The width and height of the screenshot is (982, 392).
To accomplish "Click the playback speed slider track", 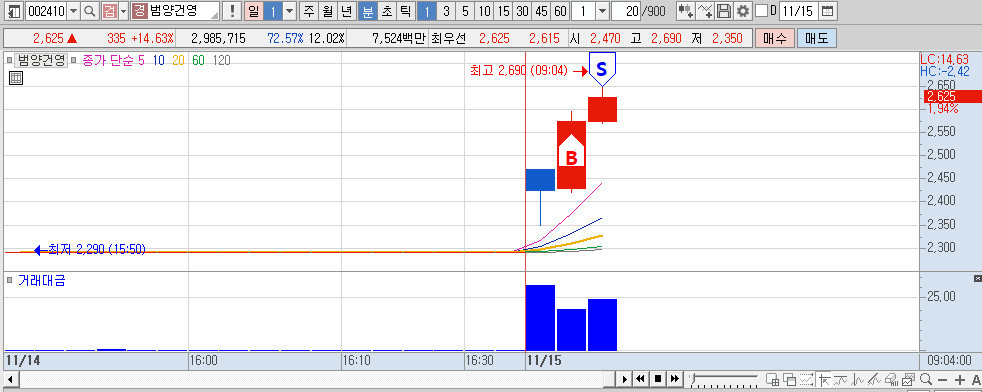I will (725, 379).
